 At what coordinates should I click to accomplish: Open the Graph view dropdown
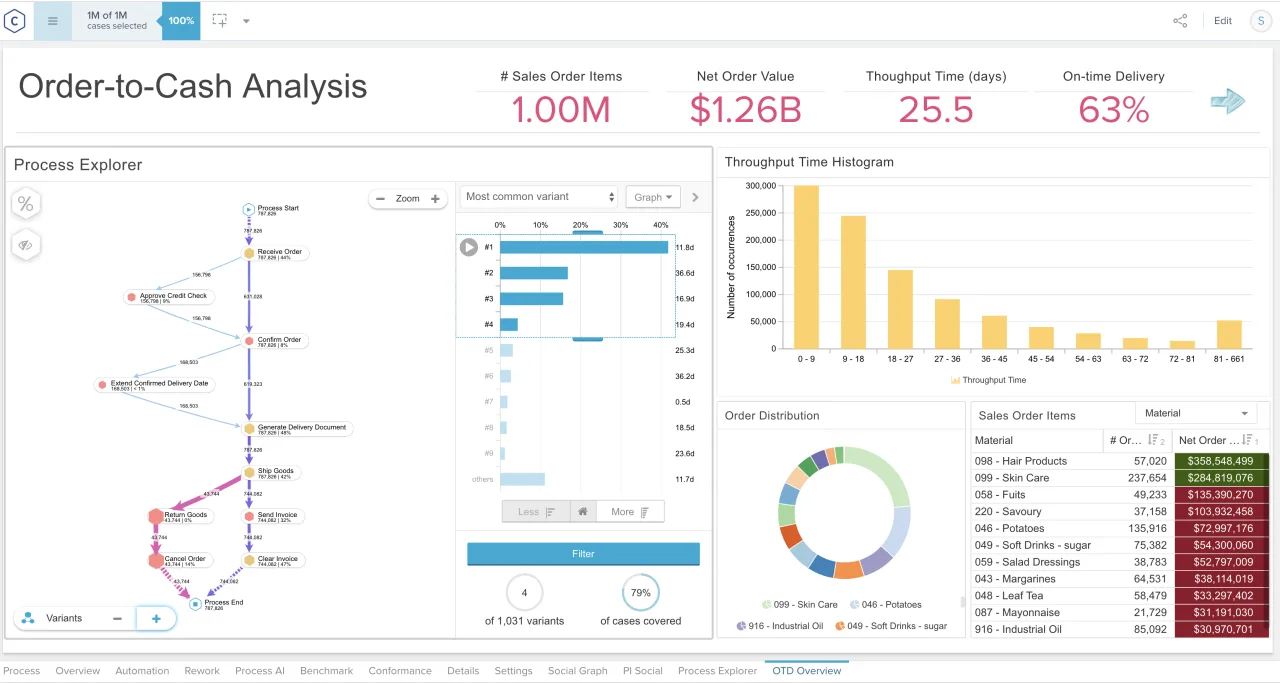[652, 196]
